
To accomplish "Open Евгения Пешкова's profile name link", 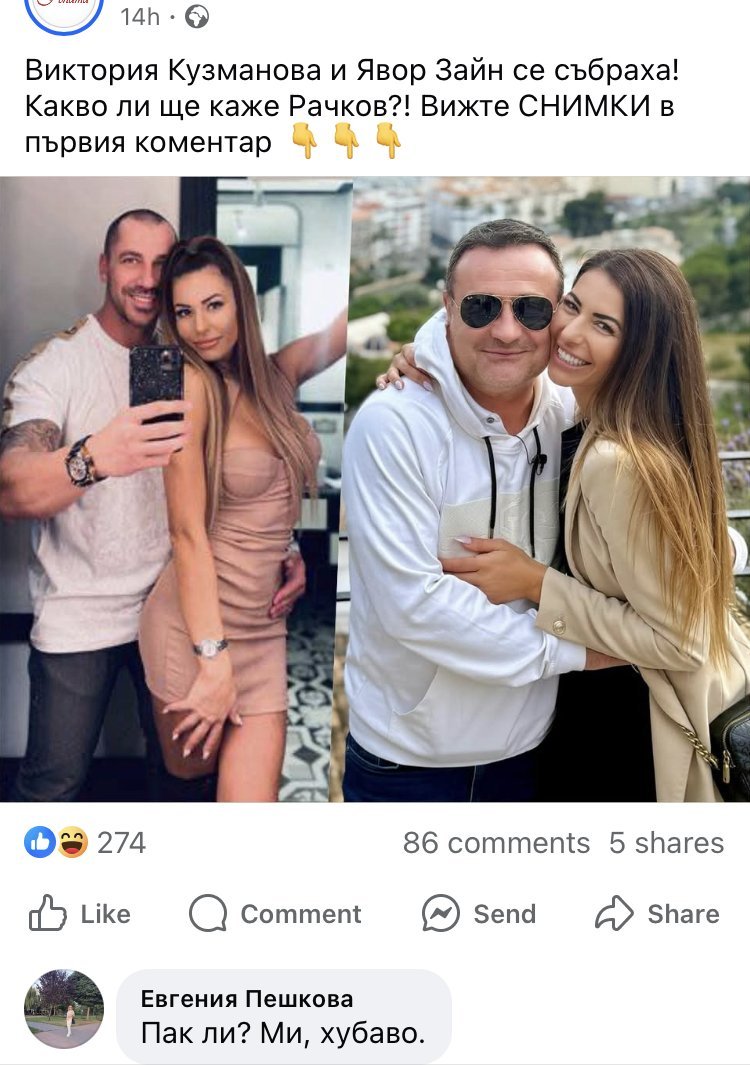I will [247, 999].
